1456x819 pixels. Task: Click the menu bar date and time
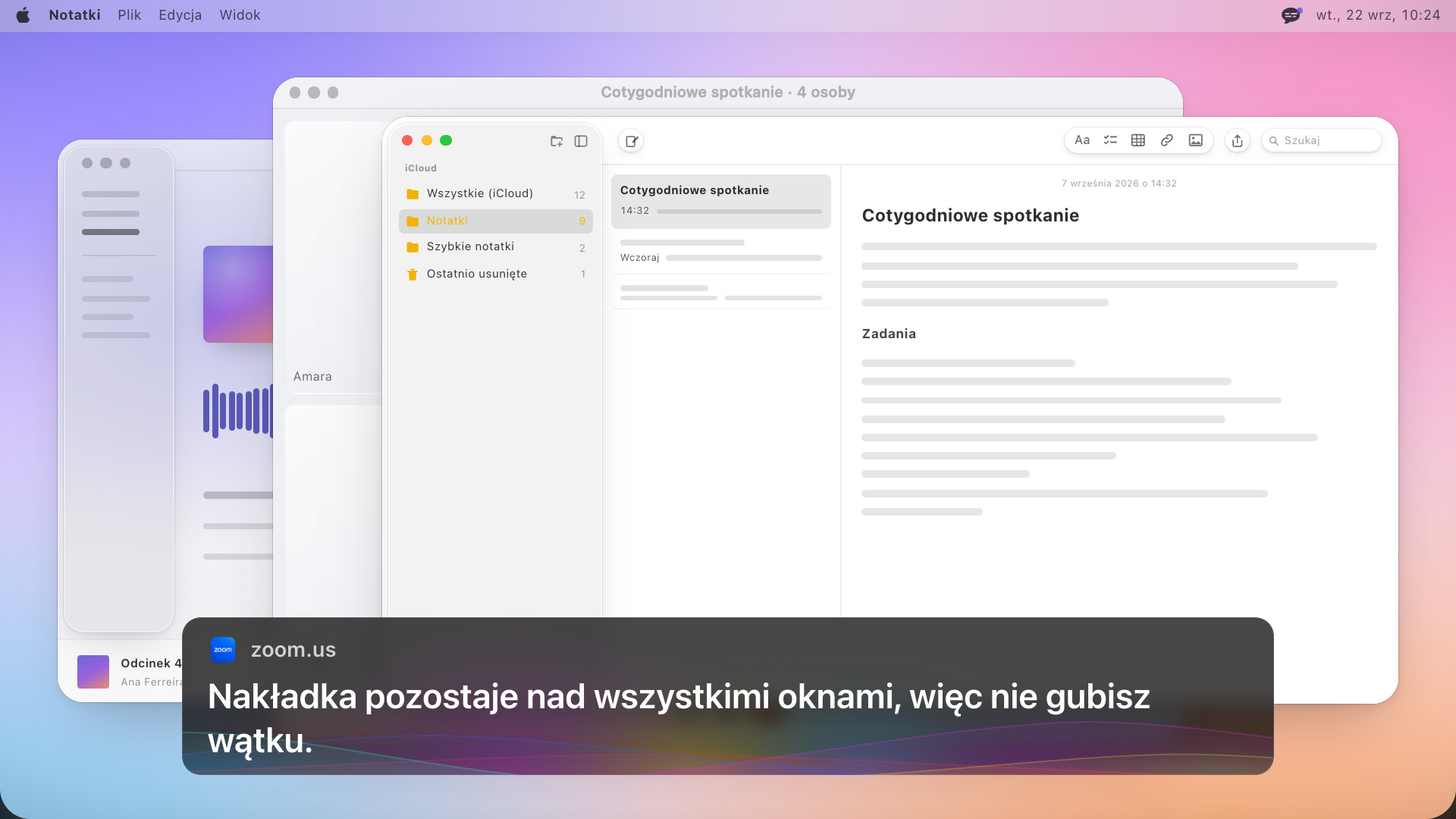pos(1378,15)
